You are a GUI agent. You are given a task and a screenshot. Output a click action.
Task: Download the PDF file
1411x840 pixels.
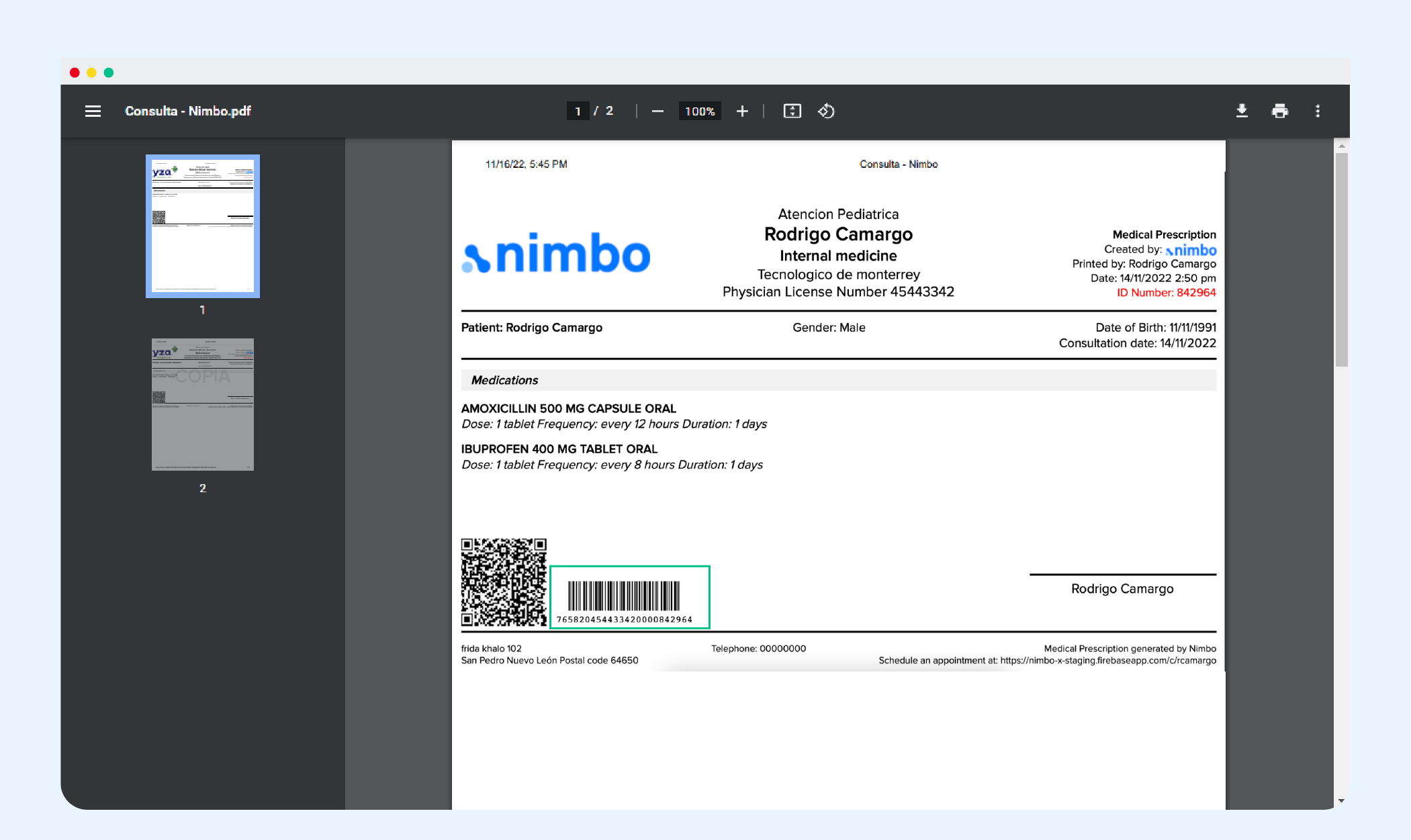(1242, 111)
